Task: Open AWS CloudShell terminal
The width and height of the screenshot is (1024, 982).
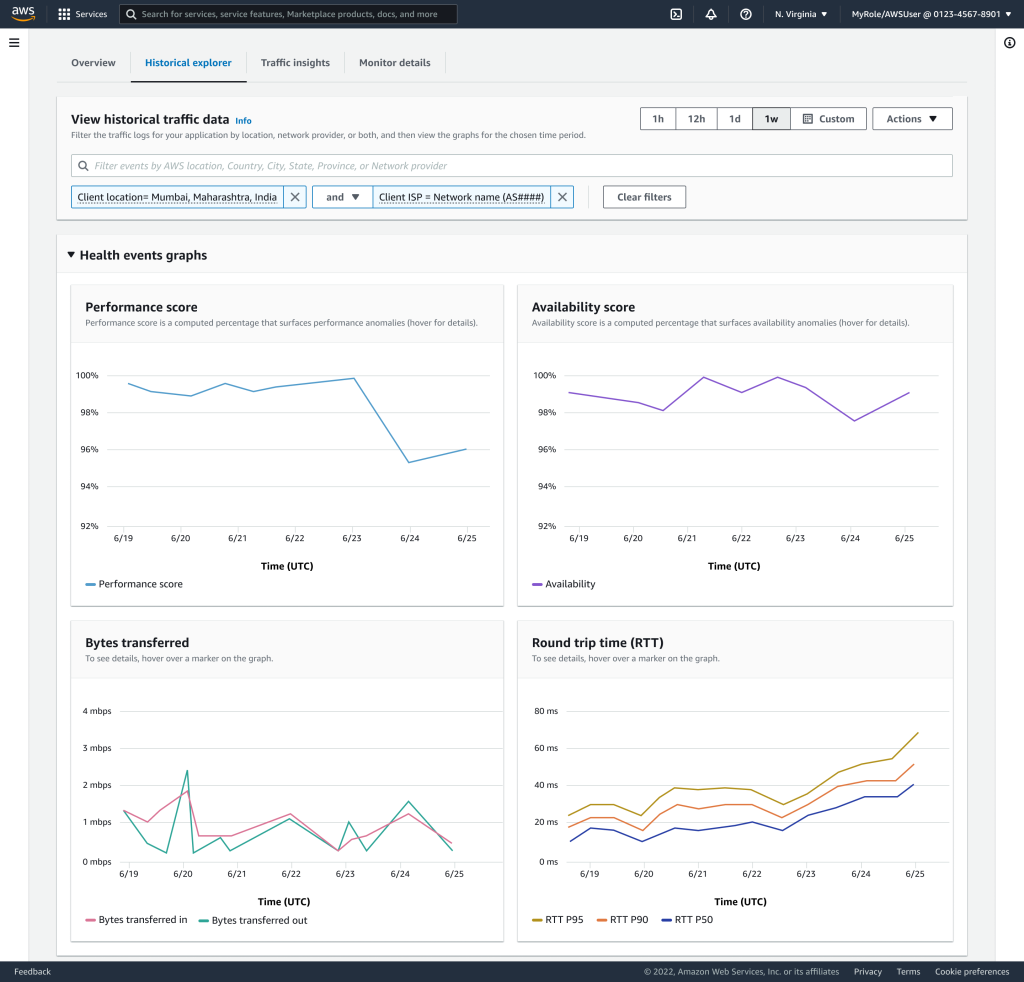Action: 676,14
